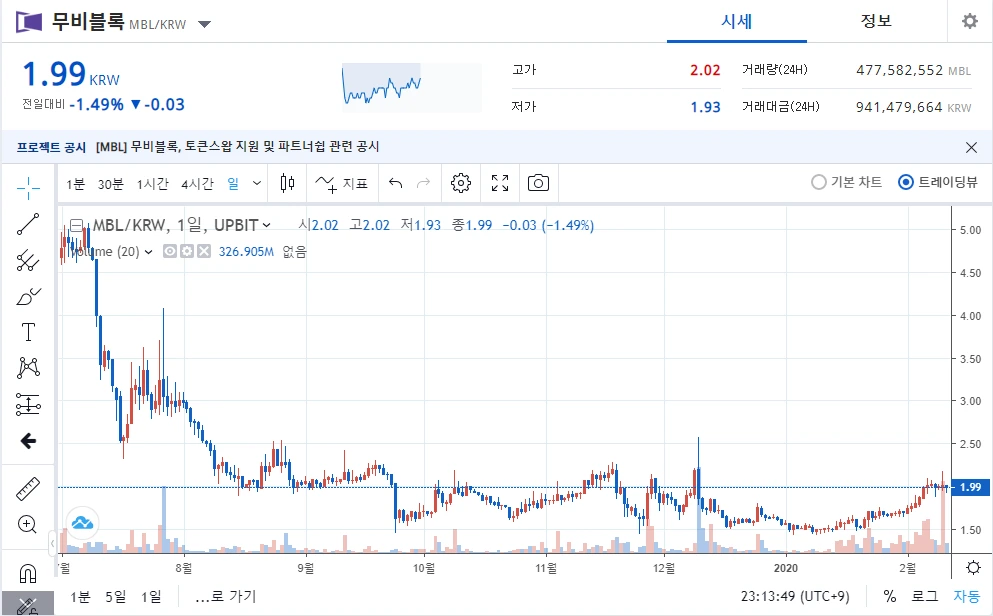The width and height of the screenshot is (993, 616).
Task: Dismiss the MBL project announcement banner
Action: (x=970, y=147)
